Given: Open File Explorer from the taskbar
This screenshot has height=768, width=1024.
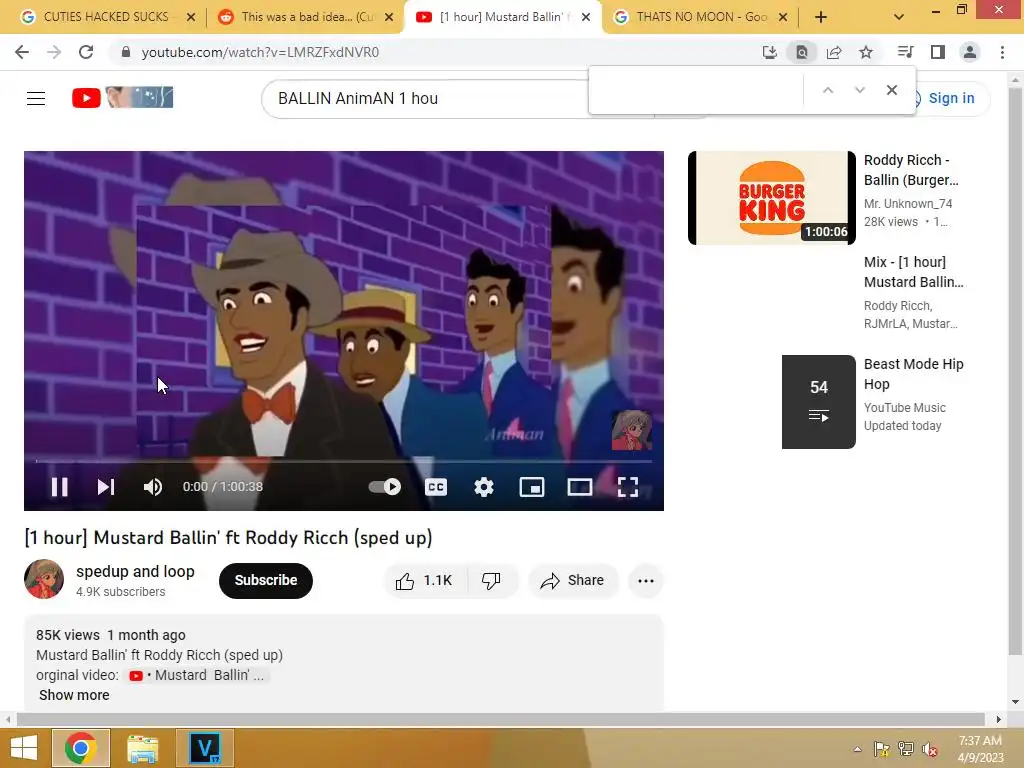Looking at the screenshot, I should pos(142,748).
